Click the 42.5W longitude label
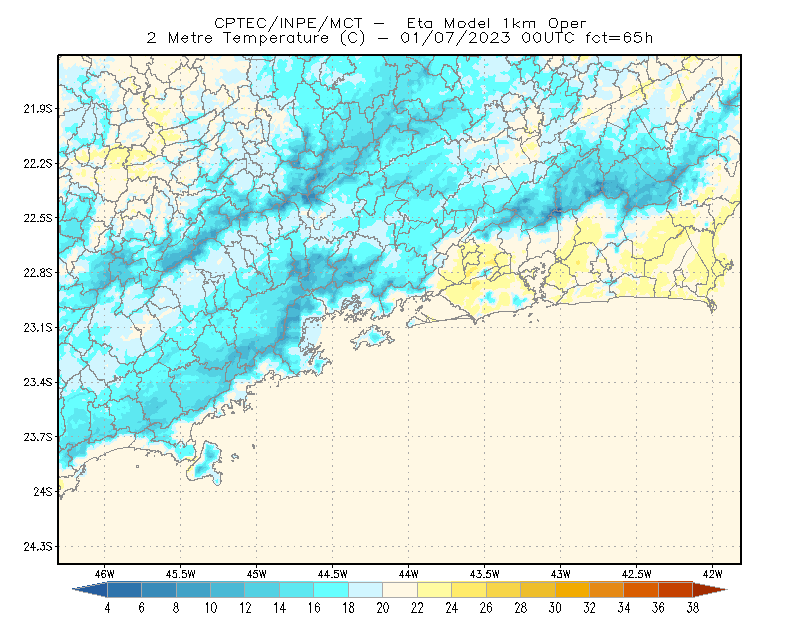This screenshot has width=800, height=618. (x=637, y=574)
